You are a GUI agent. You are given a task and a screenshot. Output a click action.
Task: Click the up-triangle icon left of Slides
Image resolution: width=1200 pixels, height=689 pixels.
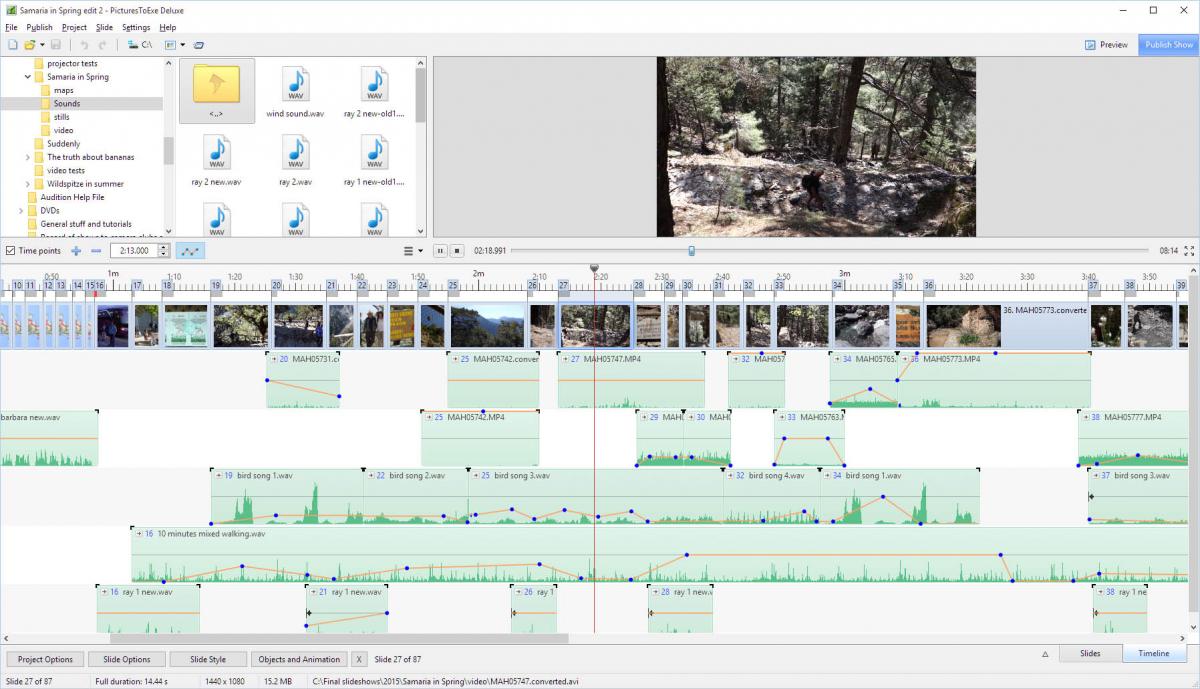tap(1045, 654)
